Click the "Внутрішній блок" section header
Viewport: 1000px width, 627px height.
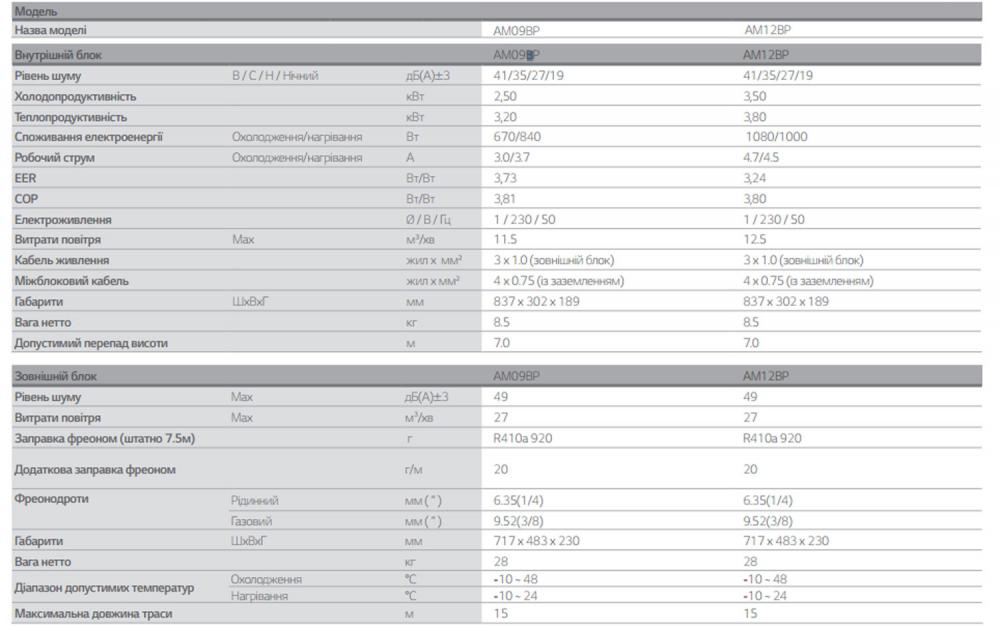coord(58,55)
